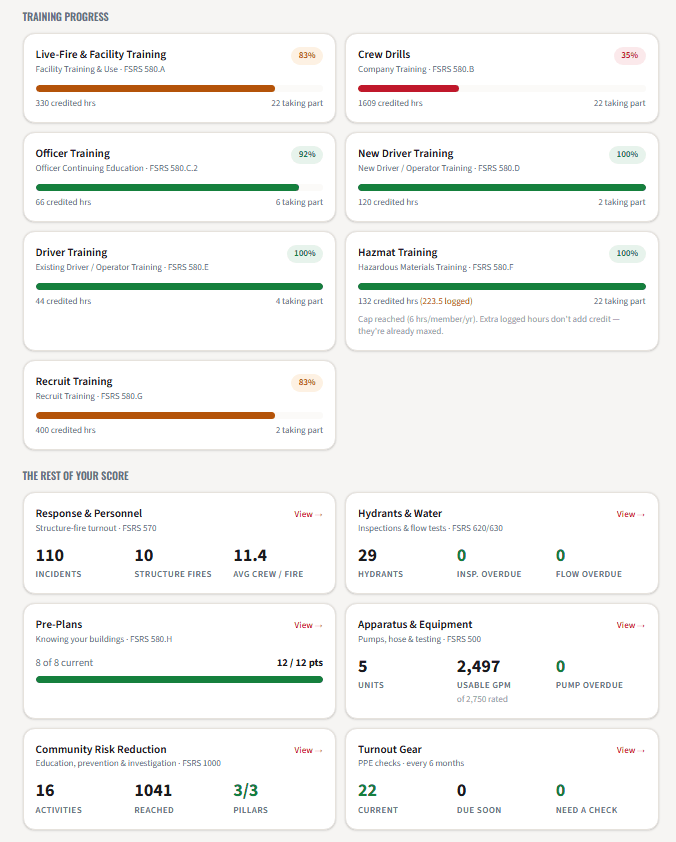Image resolution: width=676 pixels, height=842 pixels.
Task: Open the Response & Personnel View link
Action: click(x=308, y=514)
